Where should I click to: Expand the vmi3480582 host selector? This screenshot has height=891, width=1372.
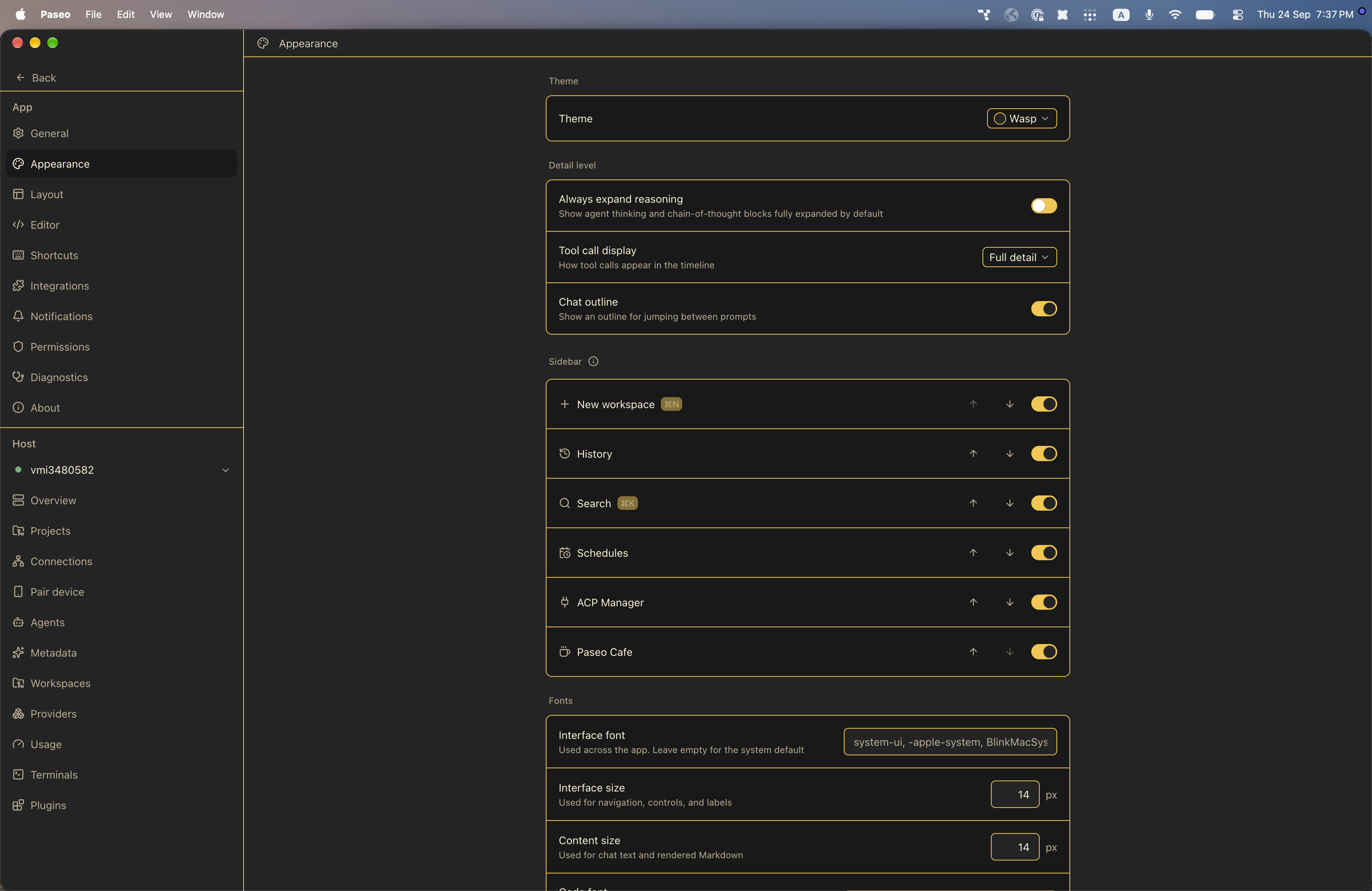[122, 470]
